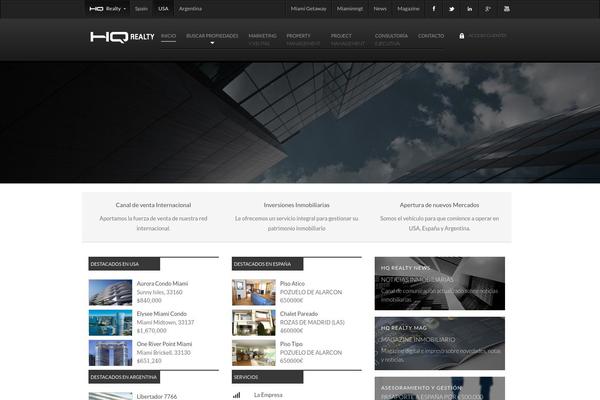This screenshot has width=600, height=400.
Task: Click the HQ Realty main logo
Action: coord(122,37)
